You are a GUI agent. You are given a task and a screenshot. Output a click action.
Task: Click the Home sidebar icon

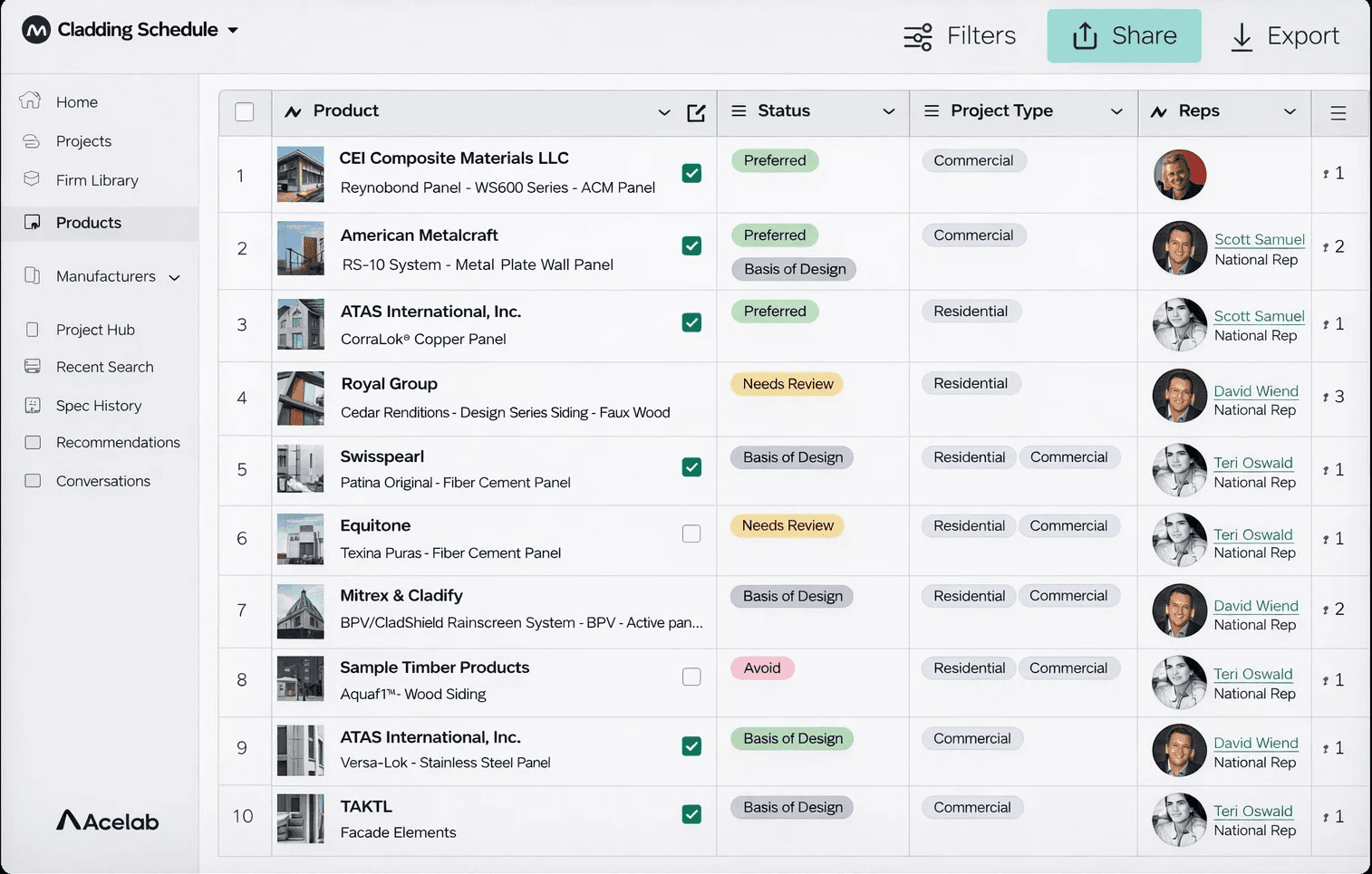(31, 101)
